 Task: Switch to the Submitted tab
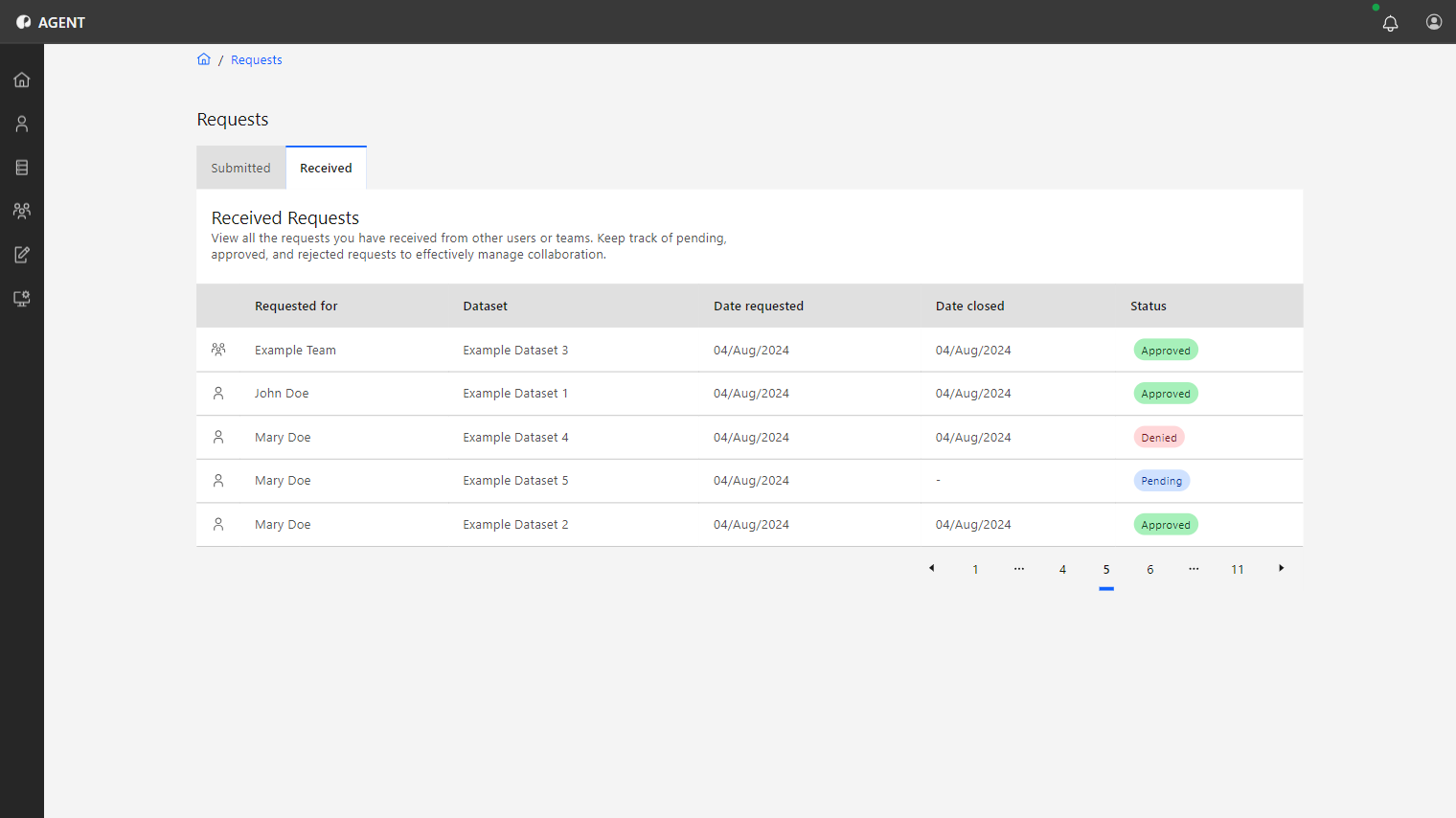[240, 168]
